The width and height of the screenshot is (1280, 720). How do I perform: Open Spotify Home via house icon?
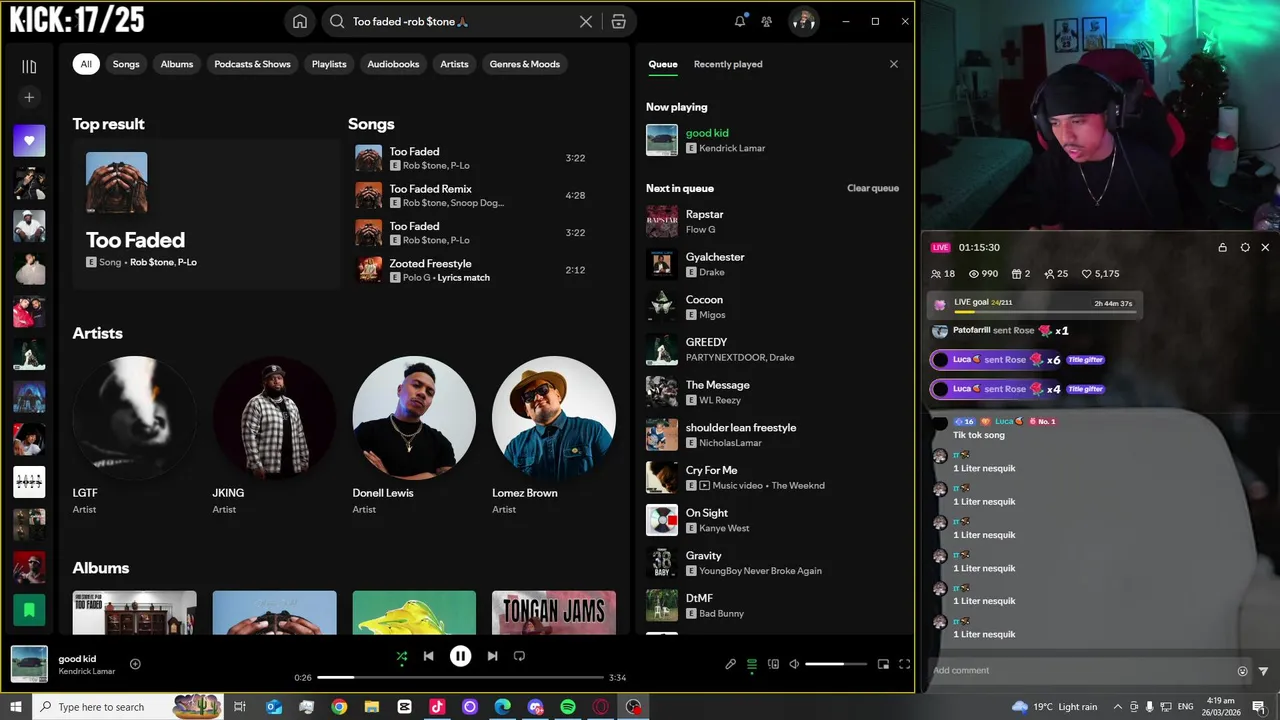point(299,22)
